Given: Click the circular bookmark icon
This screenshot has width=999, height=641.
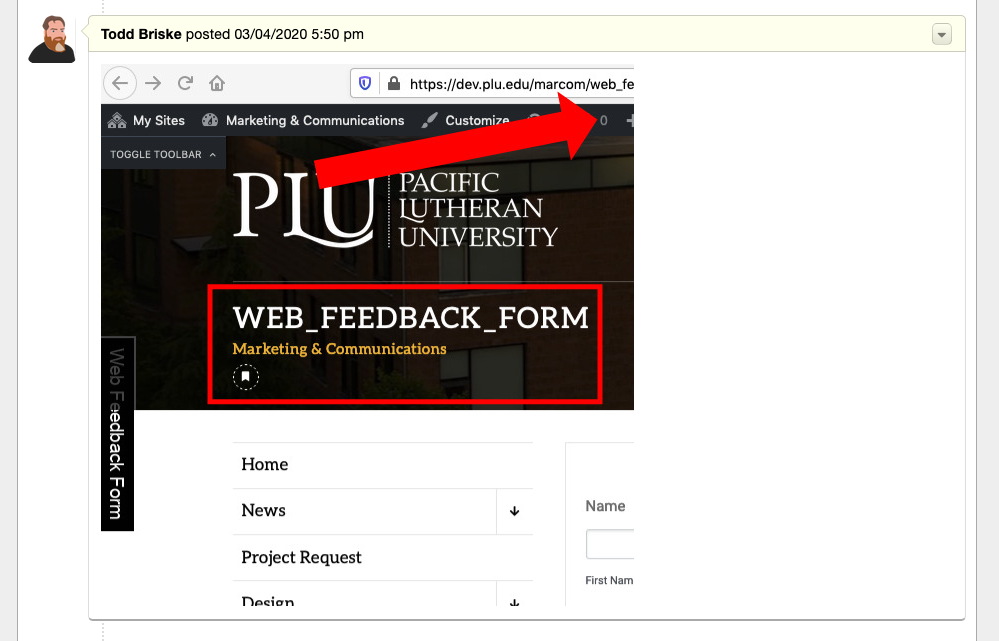Looking at the screenshot, I should [x=246, y=377].
